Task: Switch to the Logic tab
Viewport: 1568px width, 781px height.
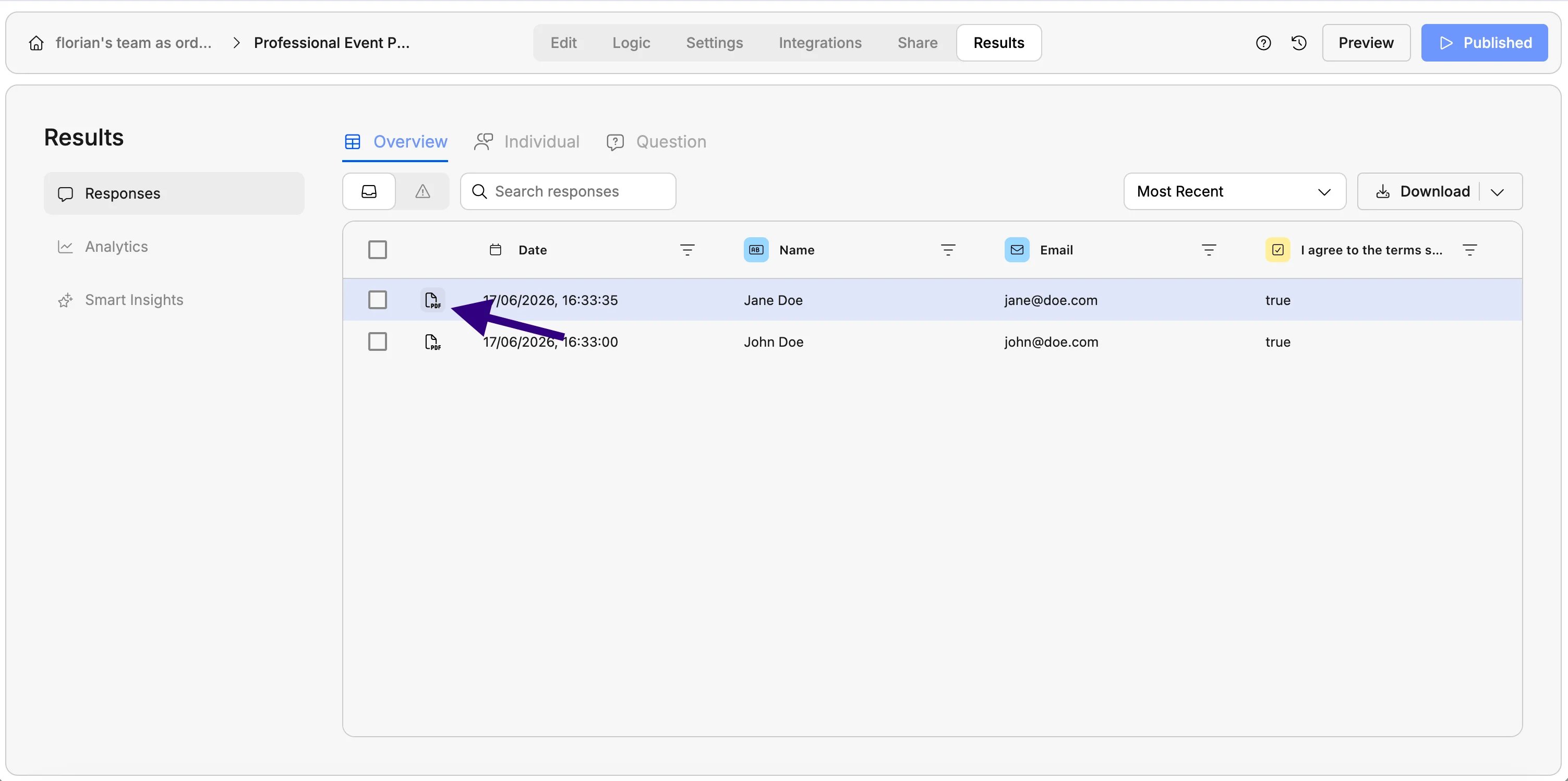Action: [631, 43]
